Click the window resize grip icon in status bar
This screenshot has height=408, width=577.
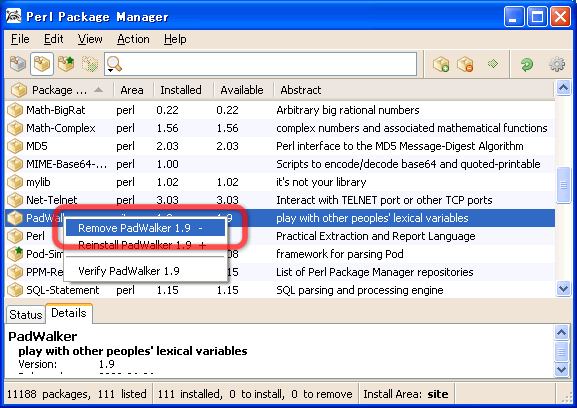[566, 397]
